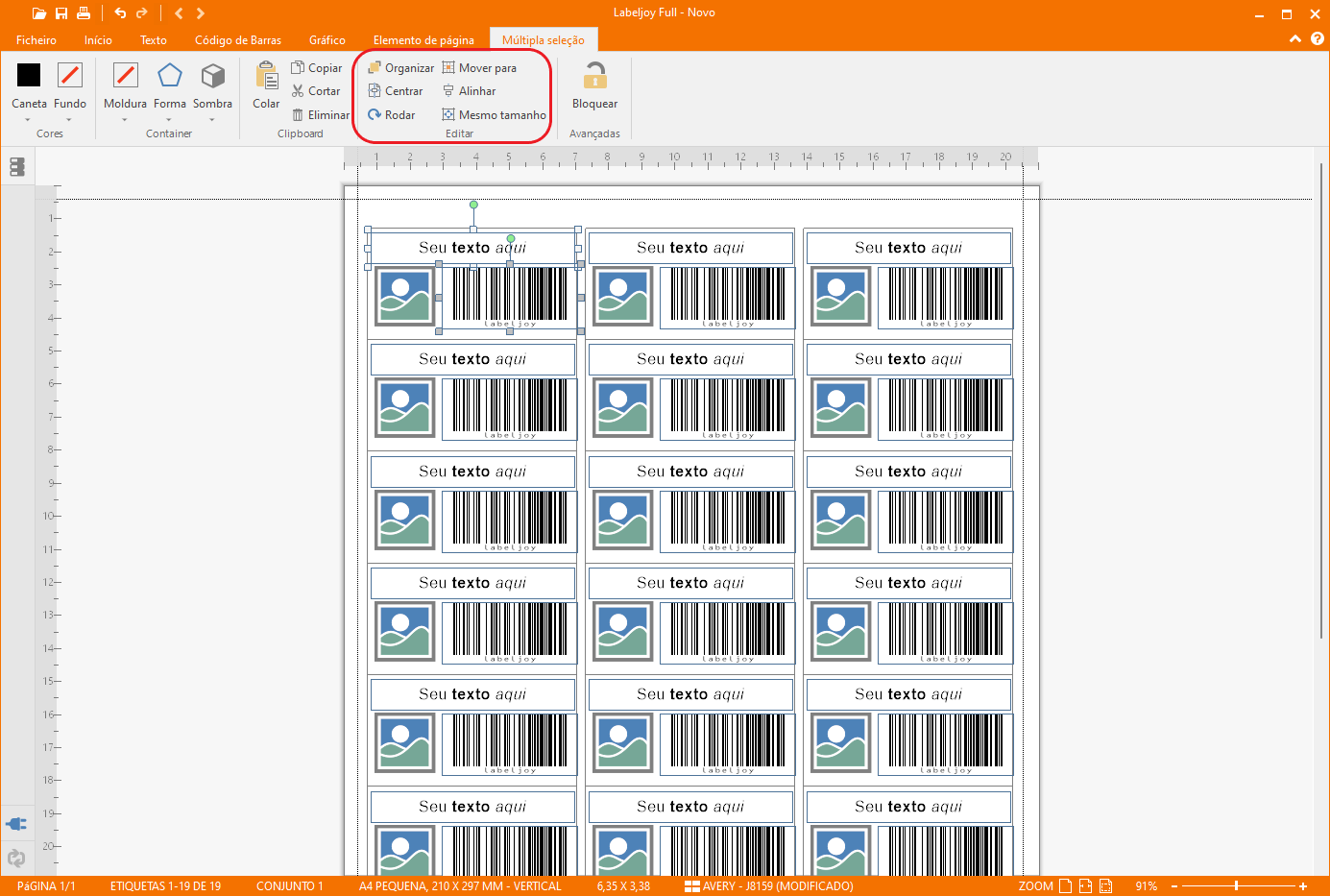This screenshot has width=1330, height=896.
Task: Click ETIQUETAS 1-19 DE 19 status entry
Action: 165,886
